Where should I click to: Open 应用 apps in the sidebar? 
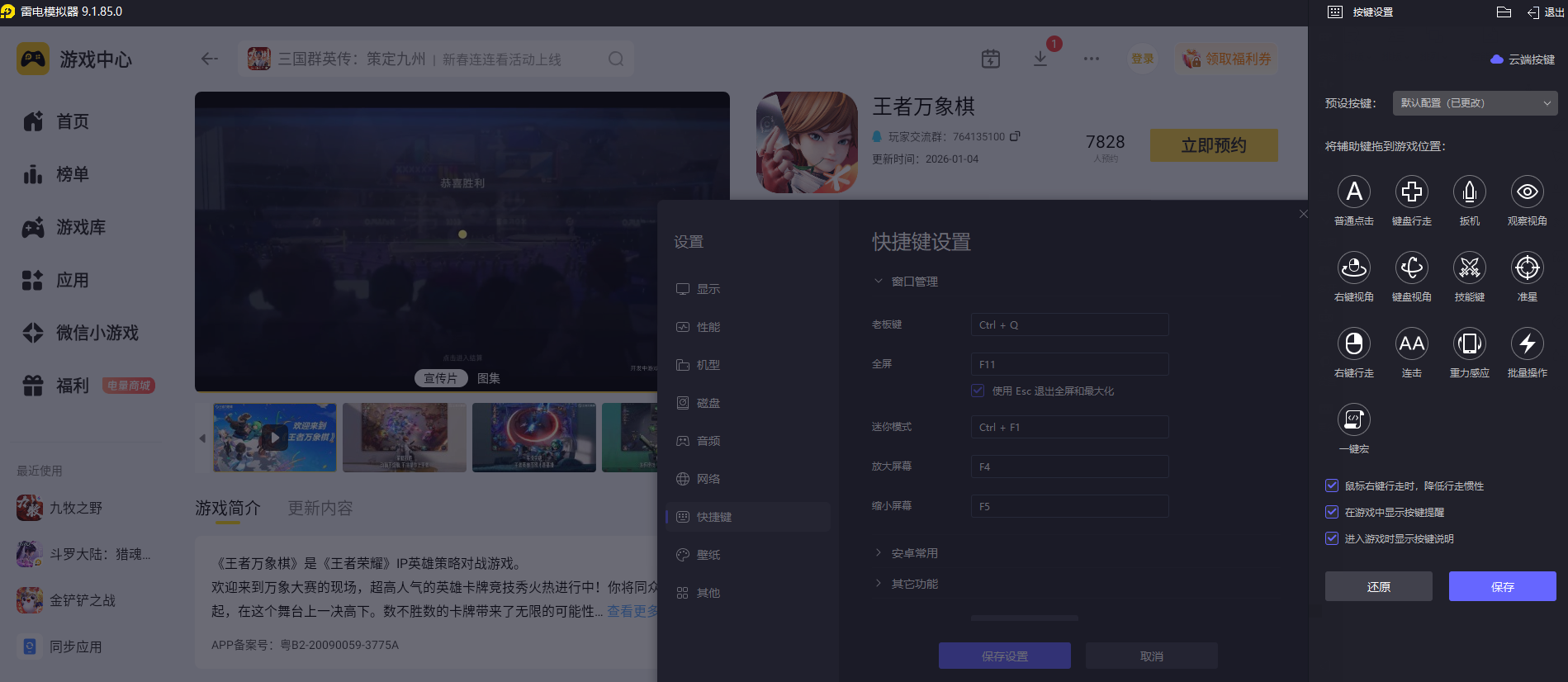[x=56, y=280]
